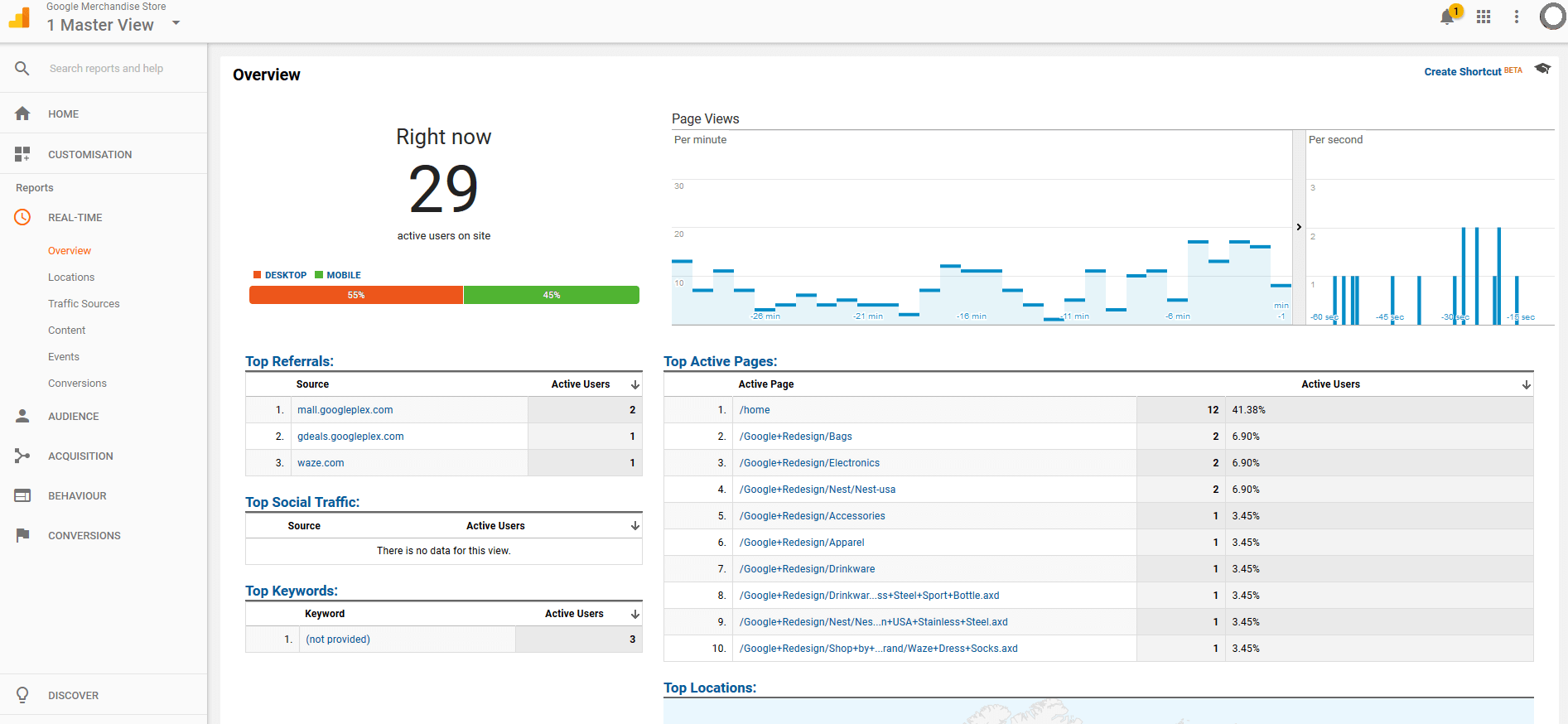The width and height of the screenshot is (1568, 724).
Task: Click the Acquisition branching arrows icon
Action: click(22, 456)
